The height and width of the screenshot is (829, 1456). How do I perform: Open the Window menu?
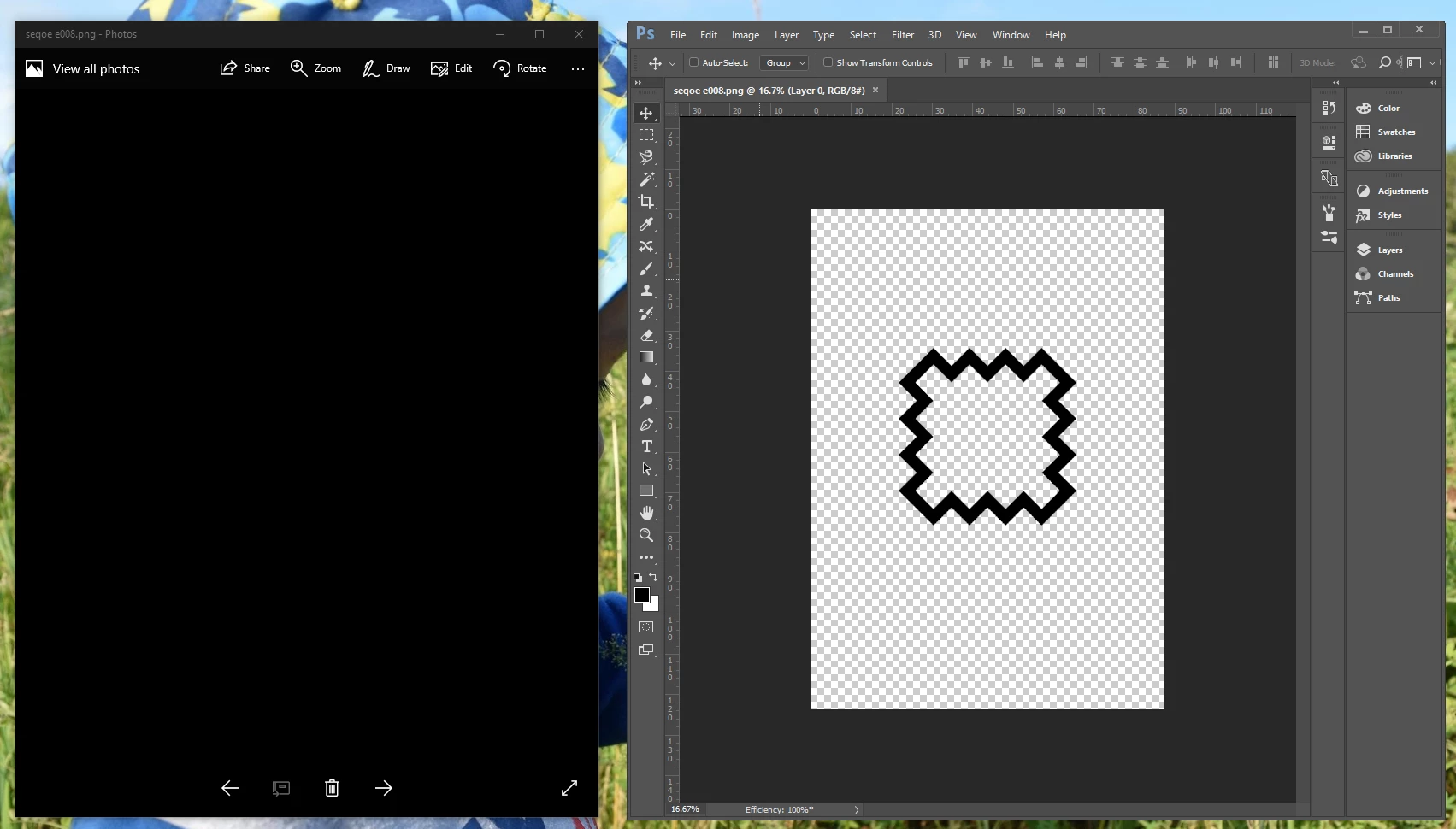(1011, 35)
